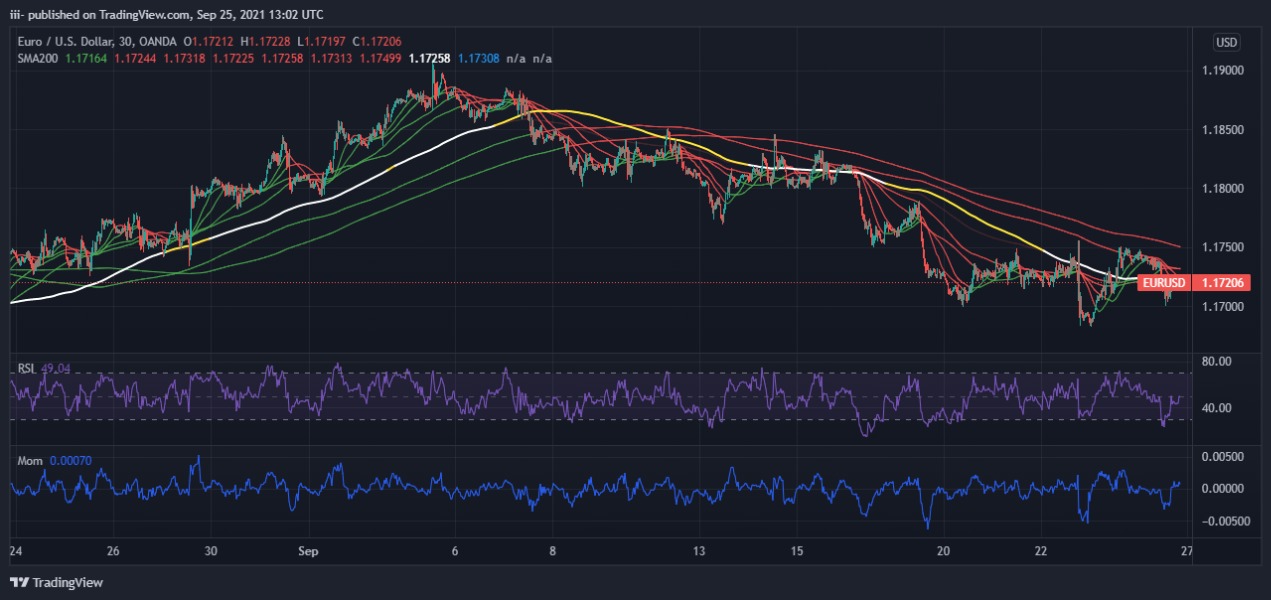The height and width of the screenshot is (600, 1271).
Task: Click the RSI value 49.04 in legend
Action: pyautogui.click(x=57, y=368)
